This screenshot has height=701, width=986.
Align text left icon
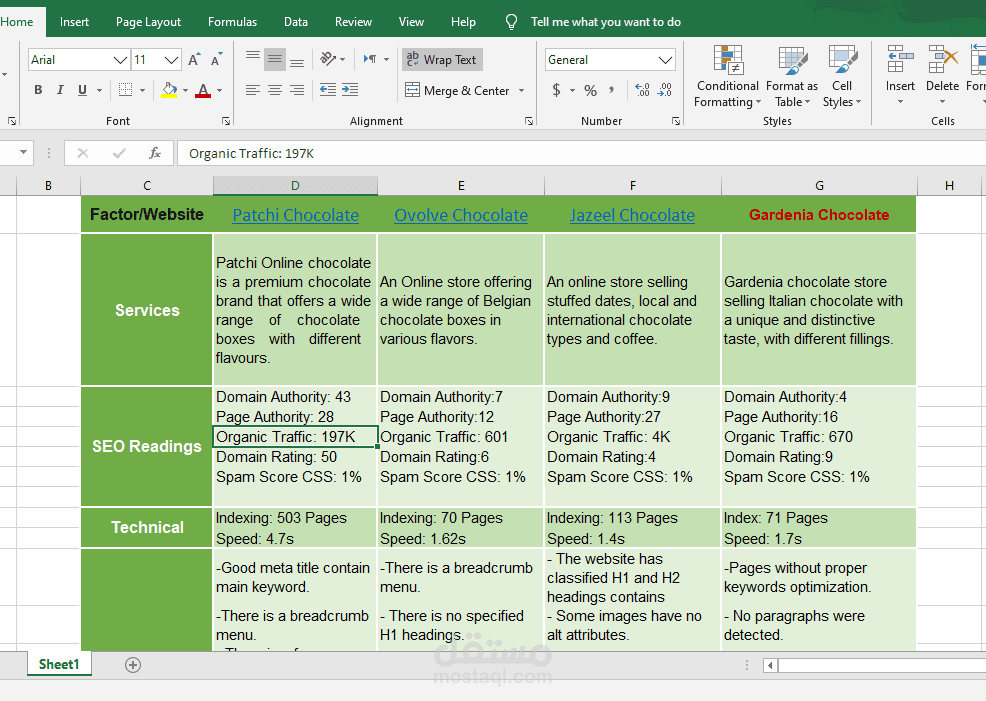pos(253,90)
